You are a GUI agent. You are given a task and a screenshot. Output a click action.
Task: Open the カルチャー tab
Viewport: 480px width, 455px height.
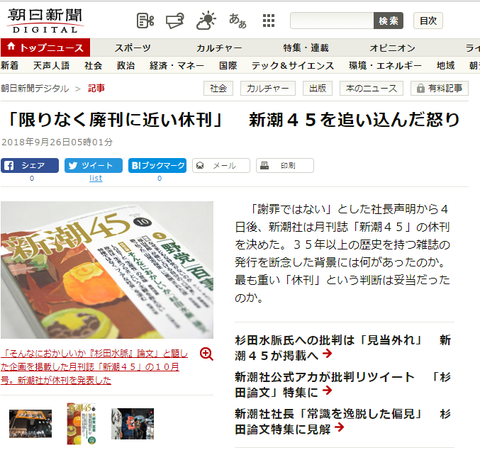[219, 48]
